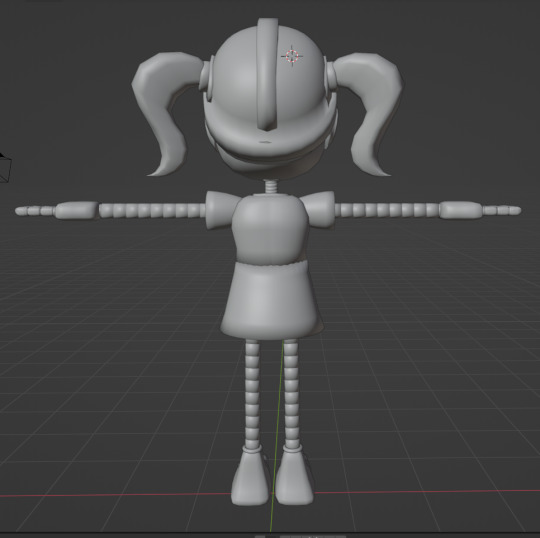This screenshot has width=540, height=538.
Task: Select the forearm piece on the left side
Action: (76, 210)
